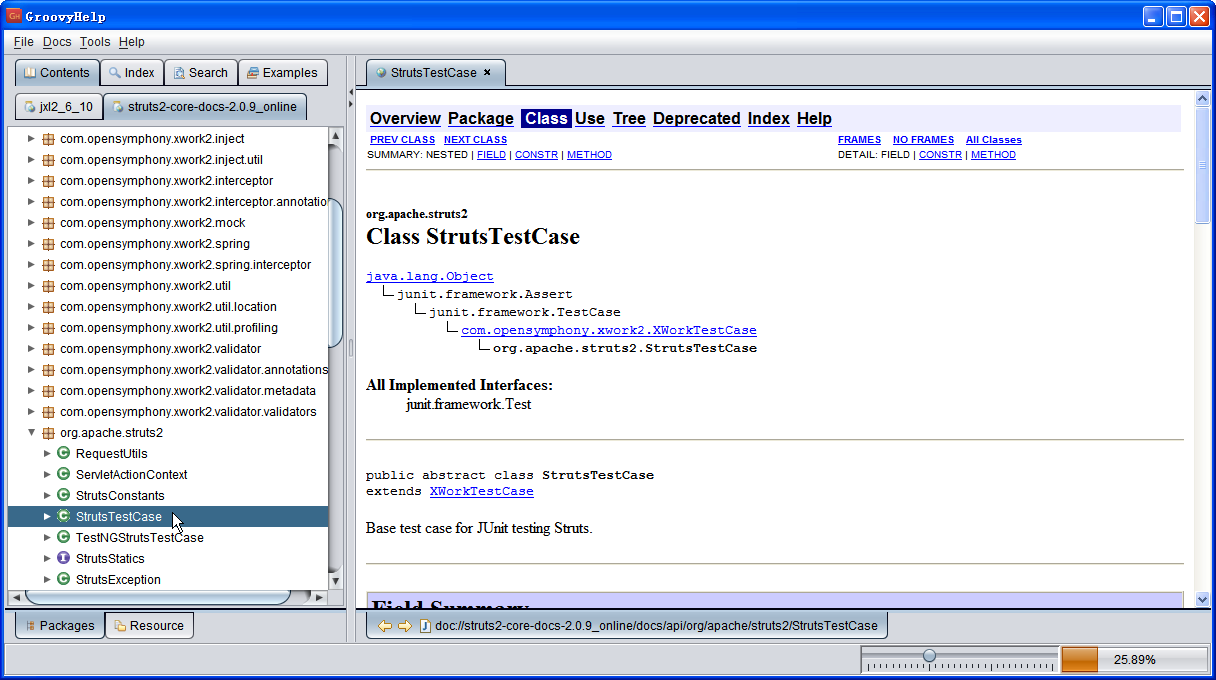The image size is (1216, 680).
Task: Open the Deprecated javadoc link
Action: coord(697,118)
